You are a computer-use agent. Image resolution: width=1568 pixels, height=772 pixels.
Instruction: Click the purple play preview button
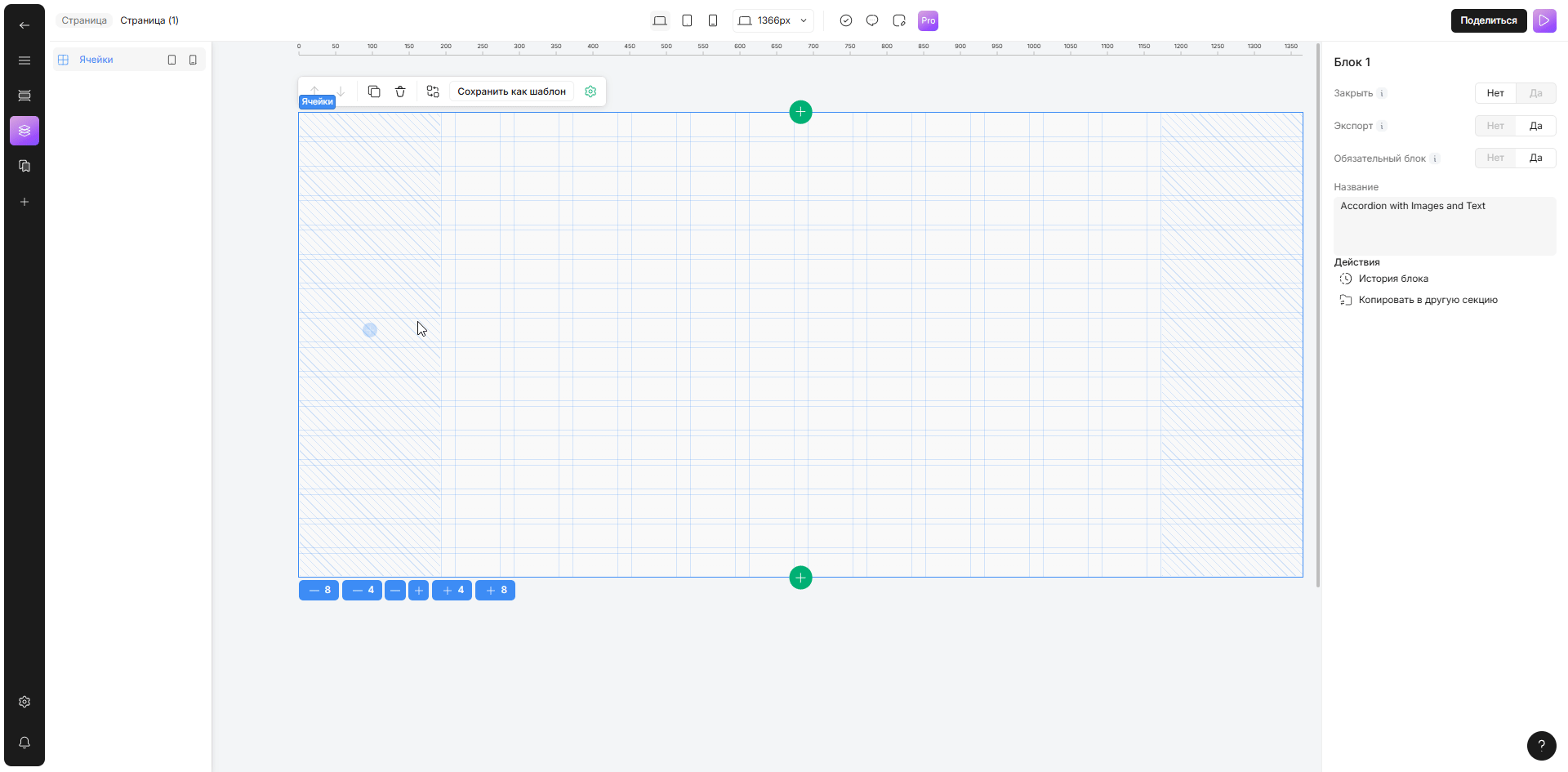[x=1544, y=20]
